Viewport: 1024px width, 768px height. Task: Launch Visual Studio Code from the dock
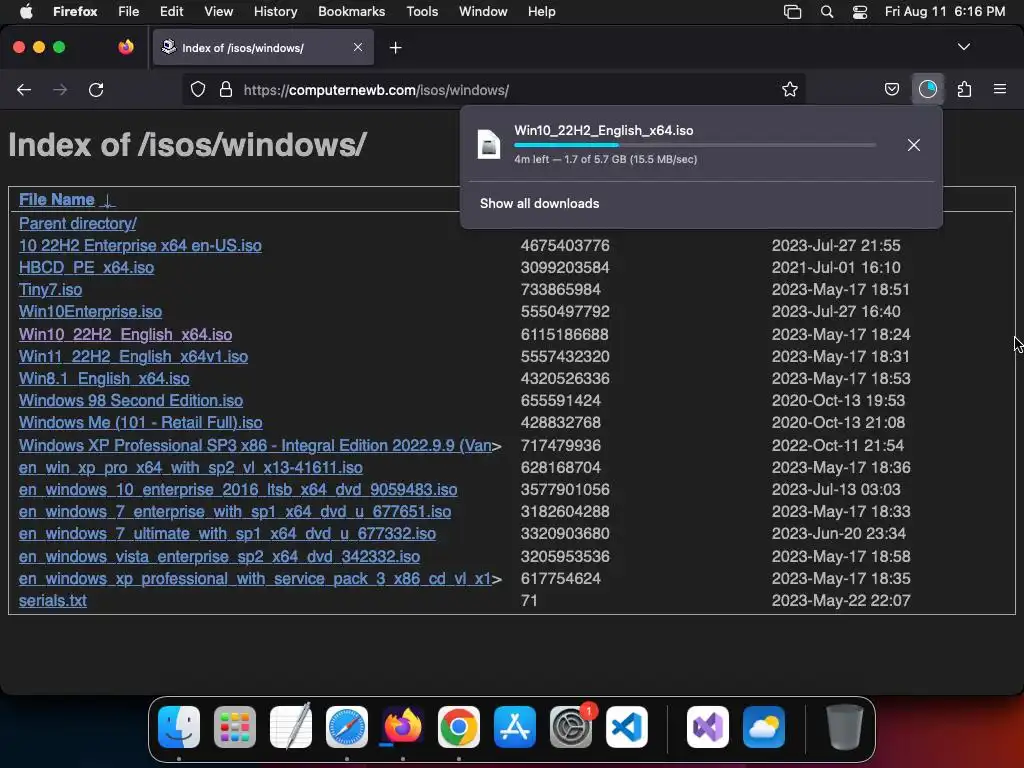point(627,727)
